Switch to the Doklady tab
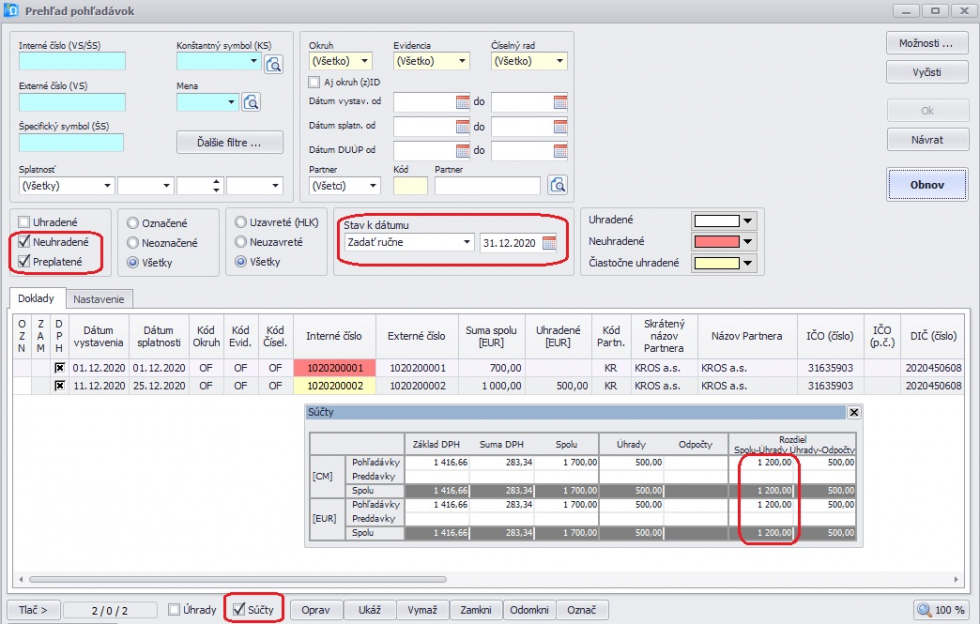980x624 pixels. coord(36,299)
